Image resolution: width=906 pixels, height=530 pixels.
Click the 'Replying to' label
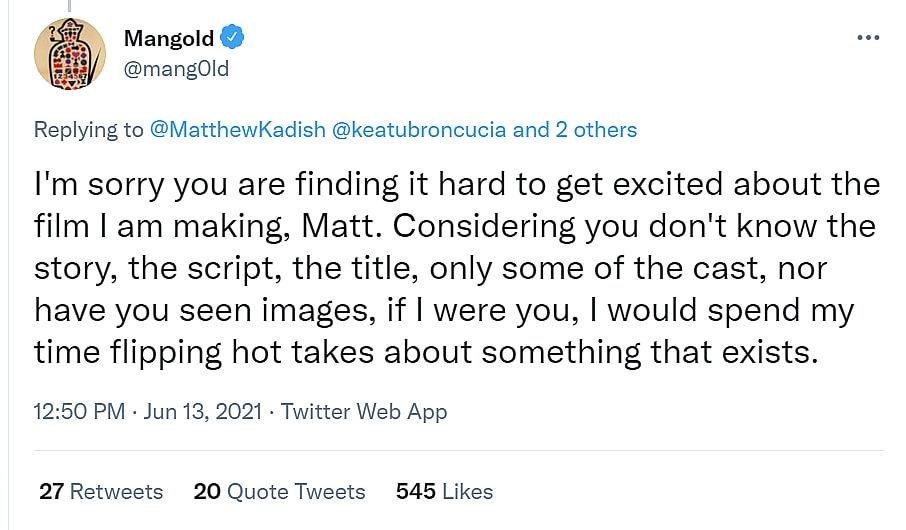(x=89, y=129)
